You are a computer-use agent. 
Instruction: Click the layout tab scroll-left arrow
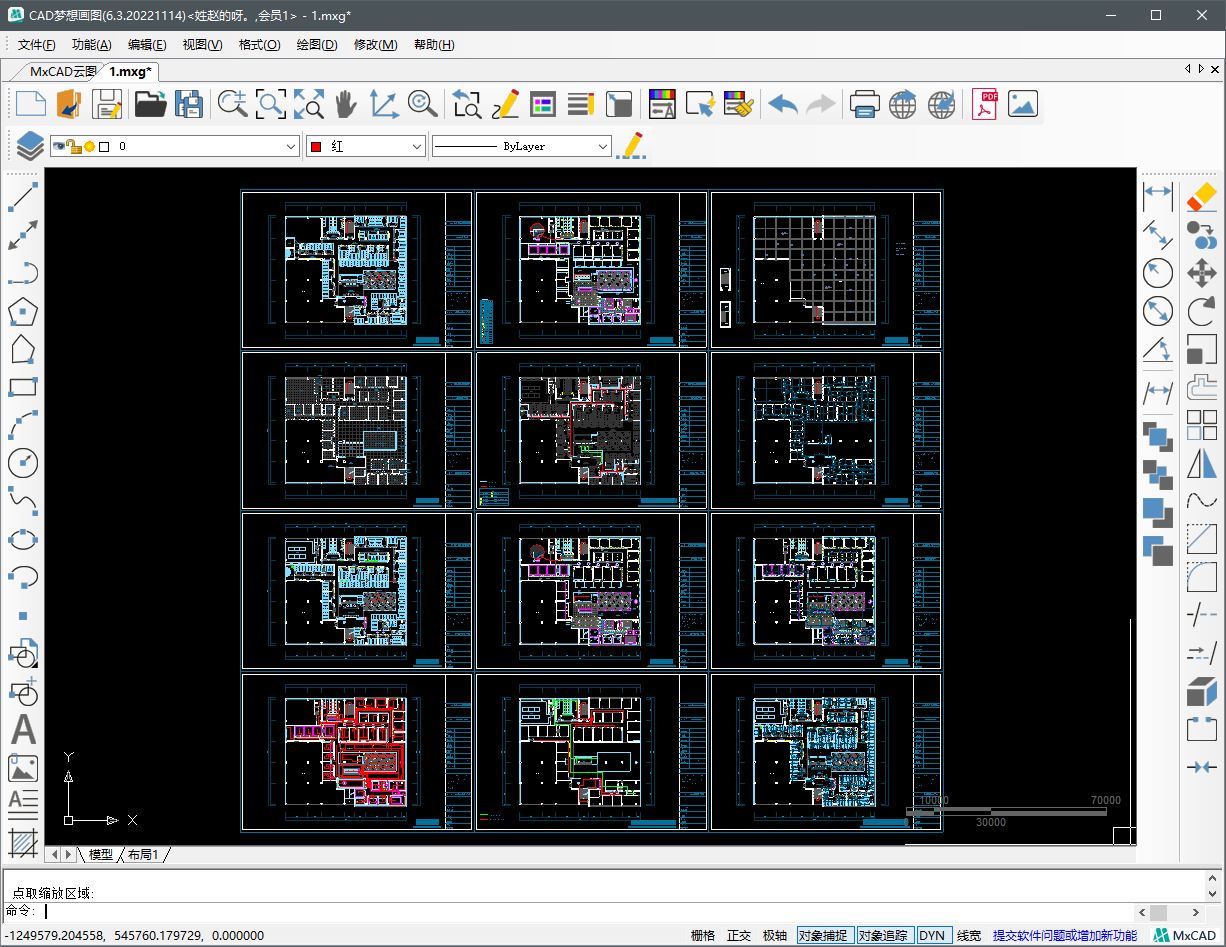pos(53,854)
